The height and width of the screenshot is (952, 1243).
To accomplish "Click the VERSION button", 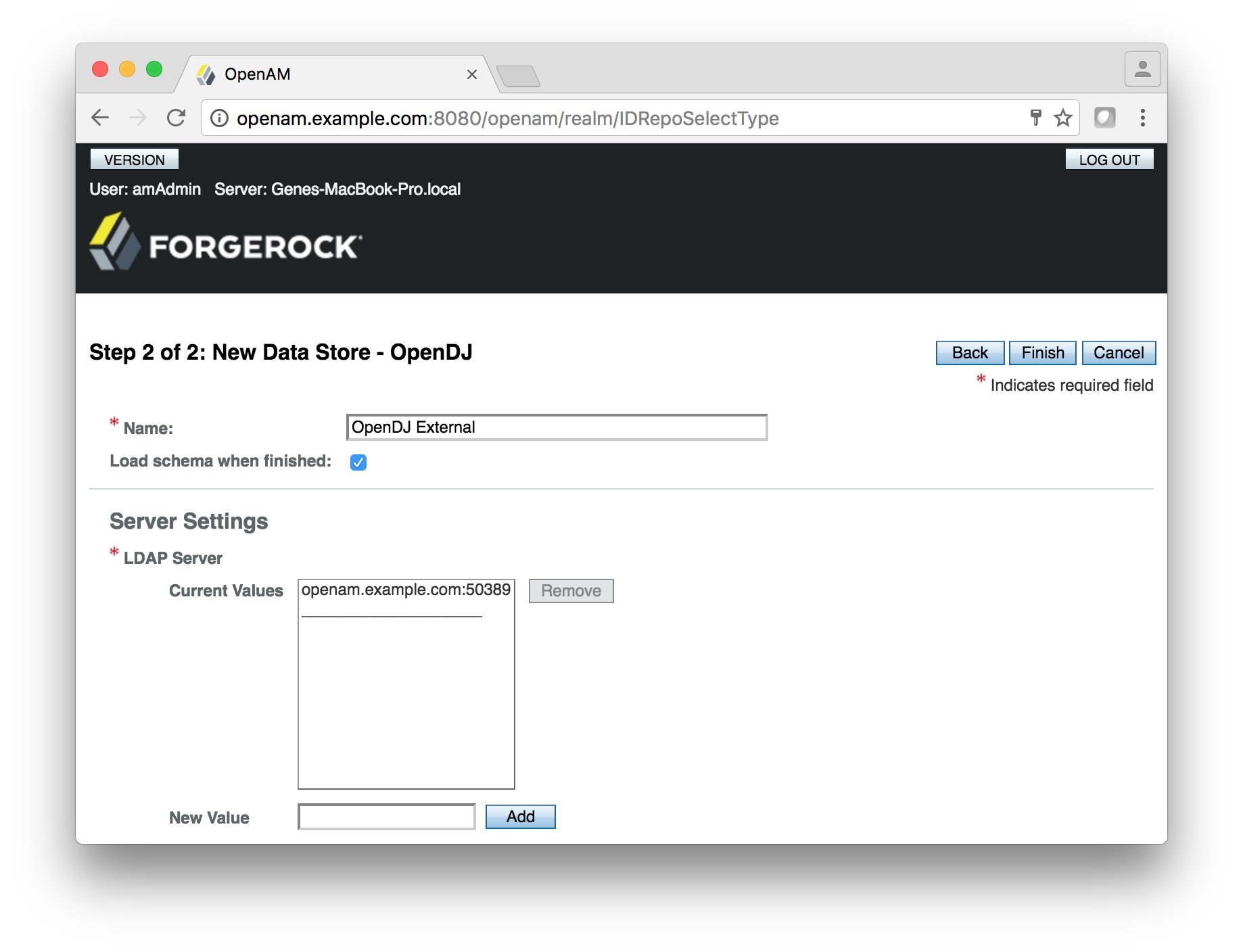I will coord(135,160).
